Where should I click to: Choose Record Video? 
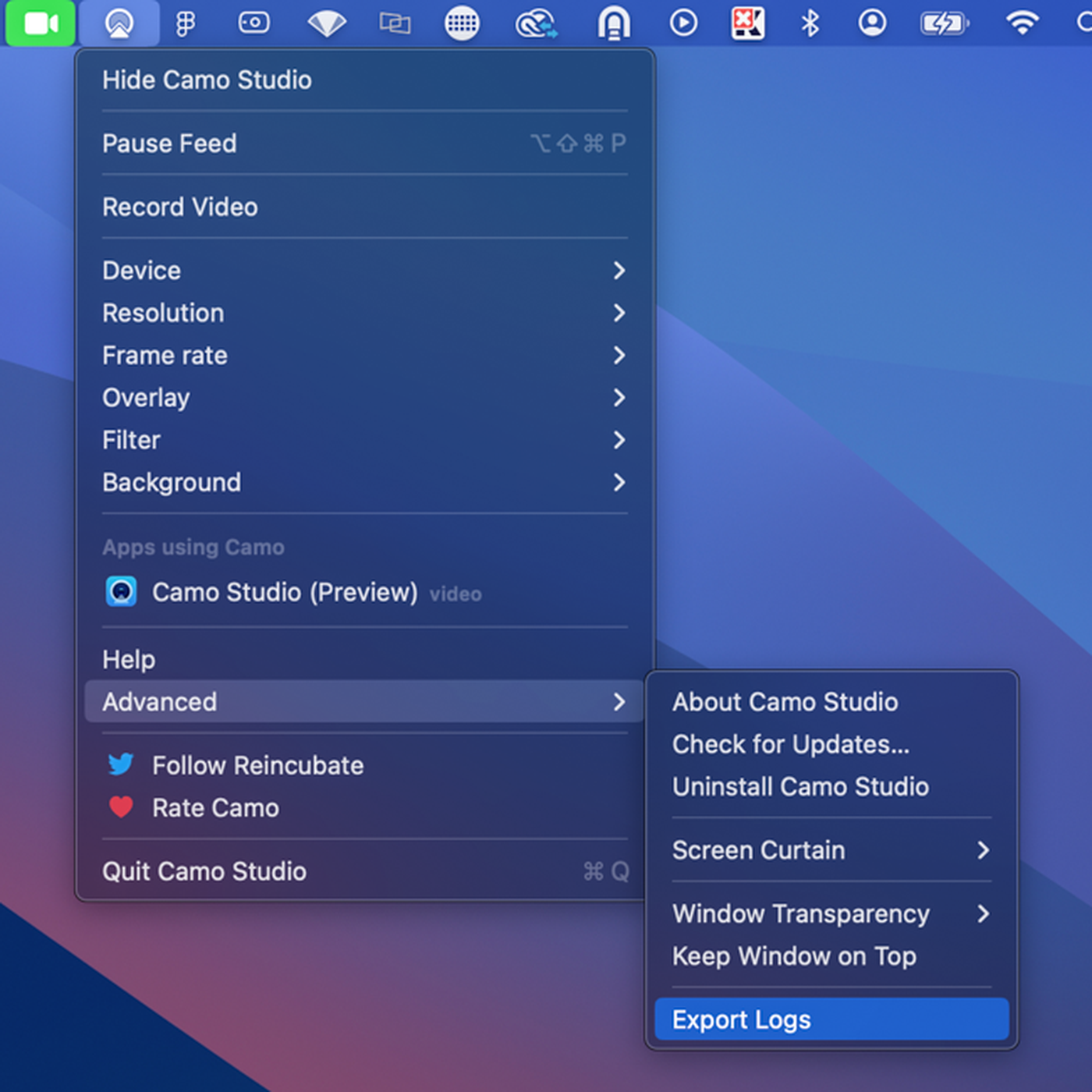coord(364,207)
